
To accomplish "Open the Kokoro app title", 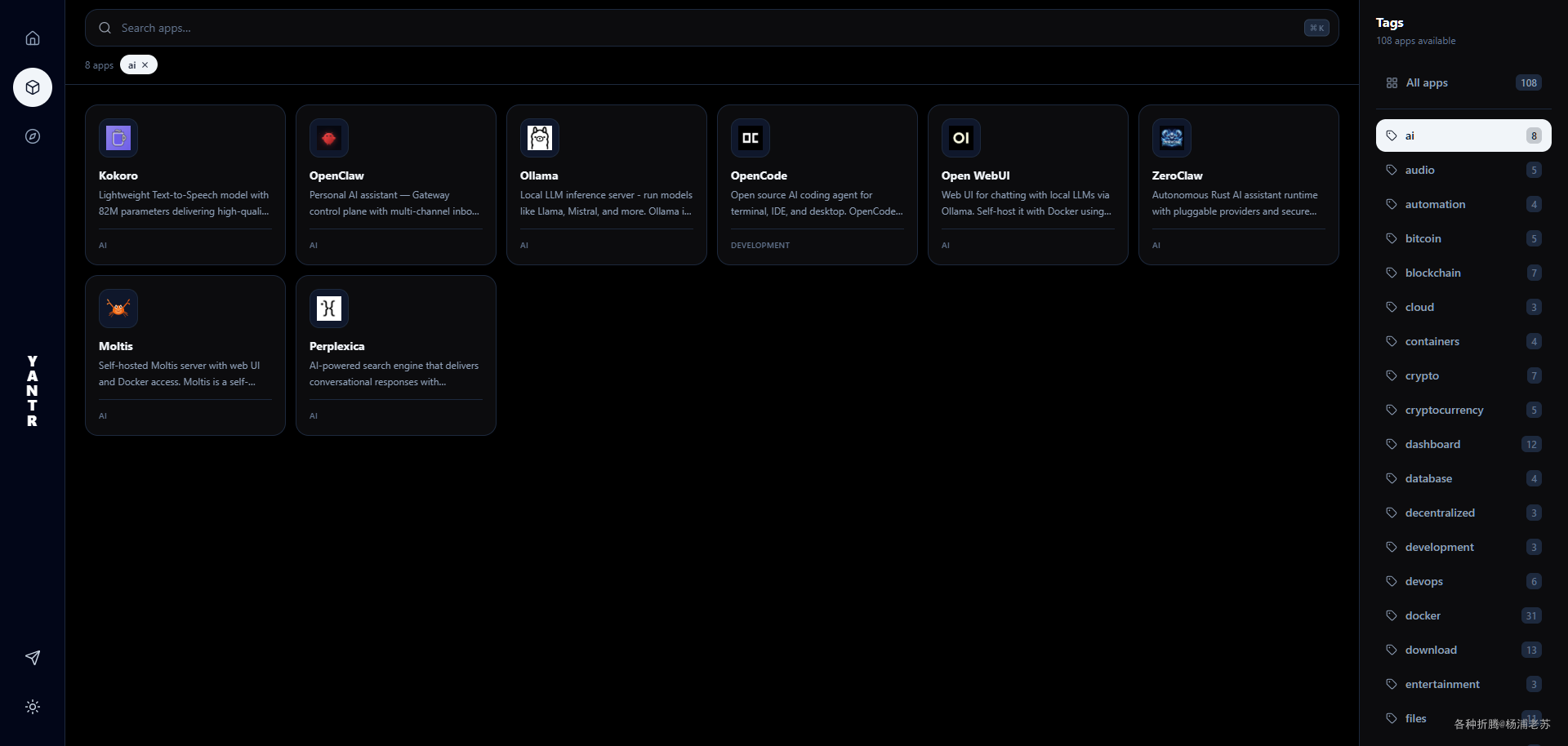I will [118, 175].
